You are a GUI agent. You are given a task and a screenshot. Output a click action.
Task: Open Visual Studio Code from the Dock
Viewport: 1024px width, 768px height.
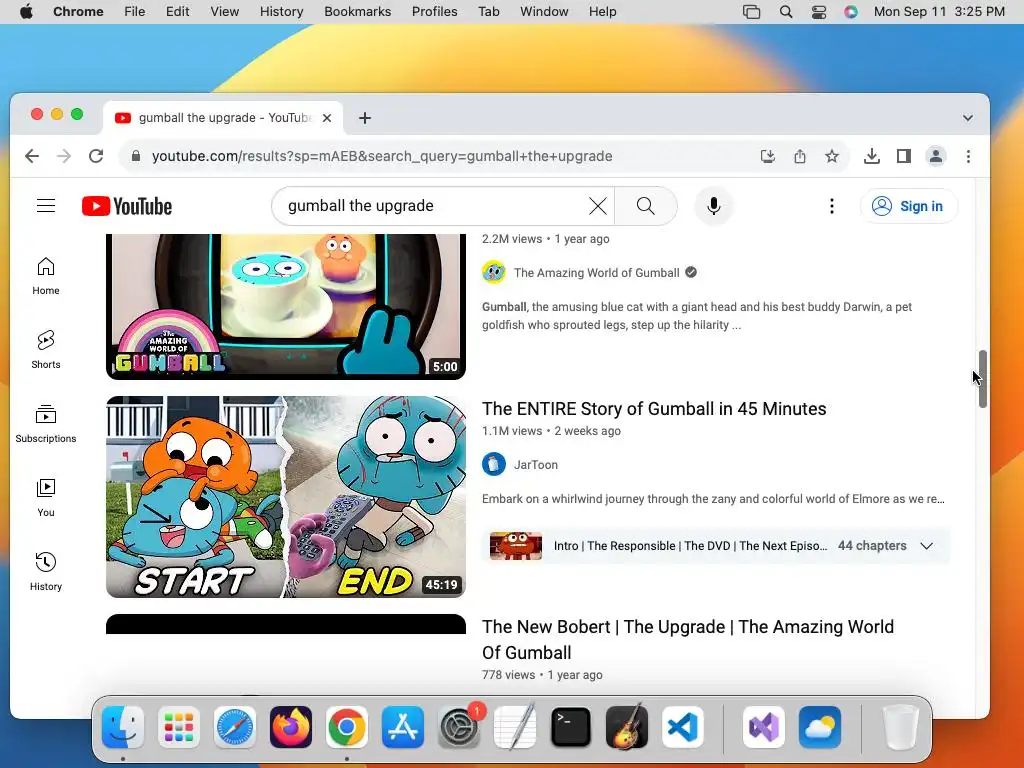683,727
